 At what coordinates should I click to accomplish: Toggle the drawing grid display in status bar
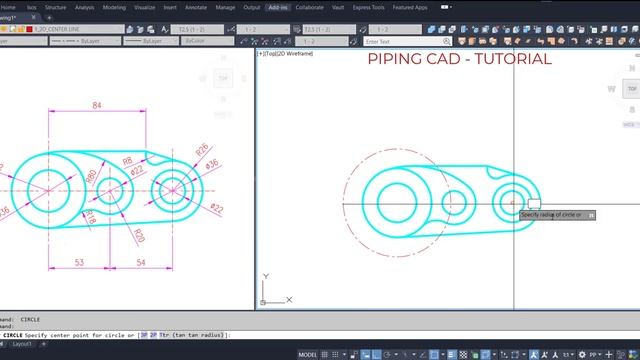click(324, 355)
